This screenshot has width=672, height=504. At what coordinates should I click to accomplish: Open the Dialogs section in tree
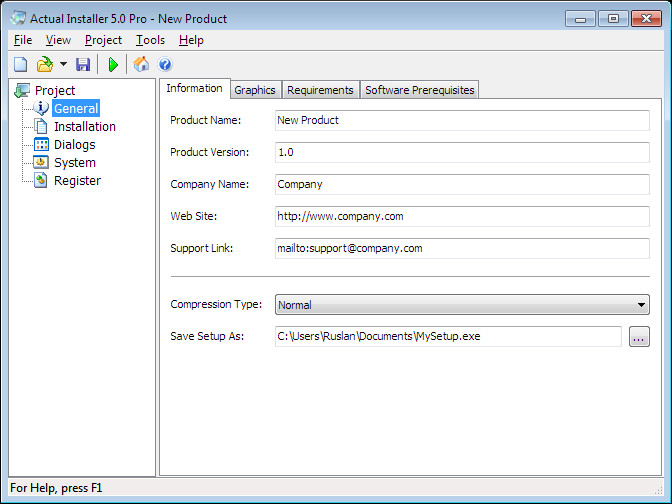(75, 144)
